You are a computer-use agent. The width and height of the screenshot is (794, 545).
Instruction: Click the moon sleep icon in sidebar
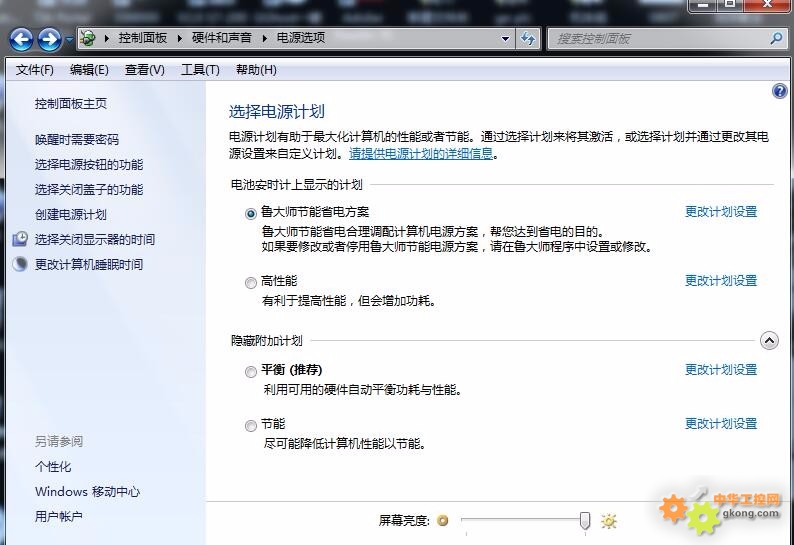20,264
